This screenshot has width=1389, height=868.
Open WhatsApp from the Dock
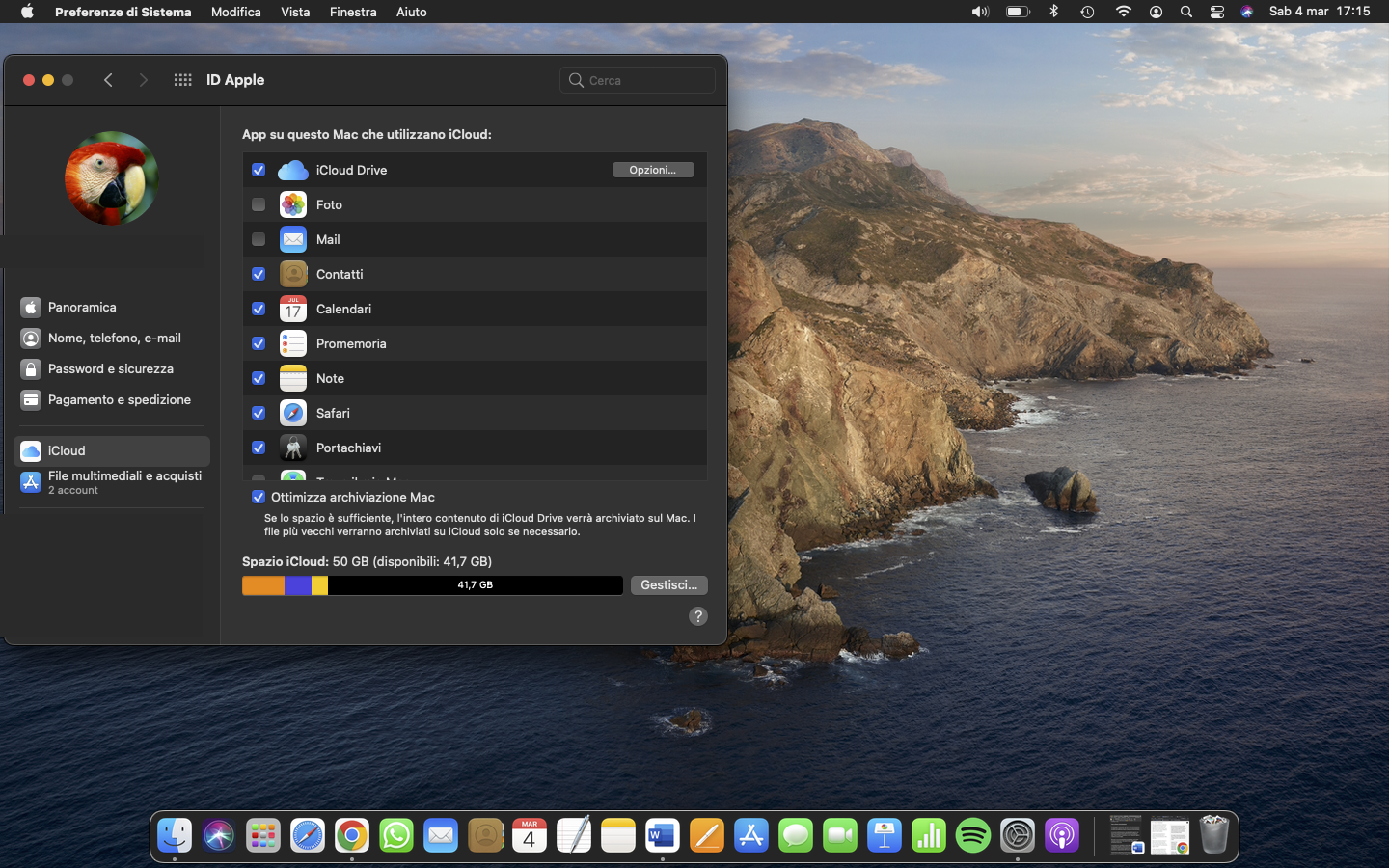[396, 835]
